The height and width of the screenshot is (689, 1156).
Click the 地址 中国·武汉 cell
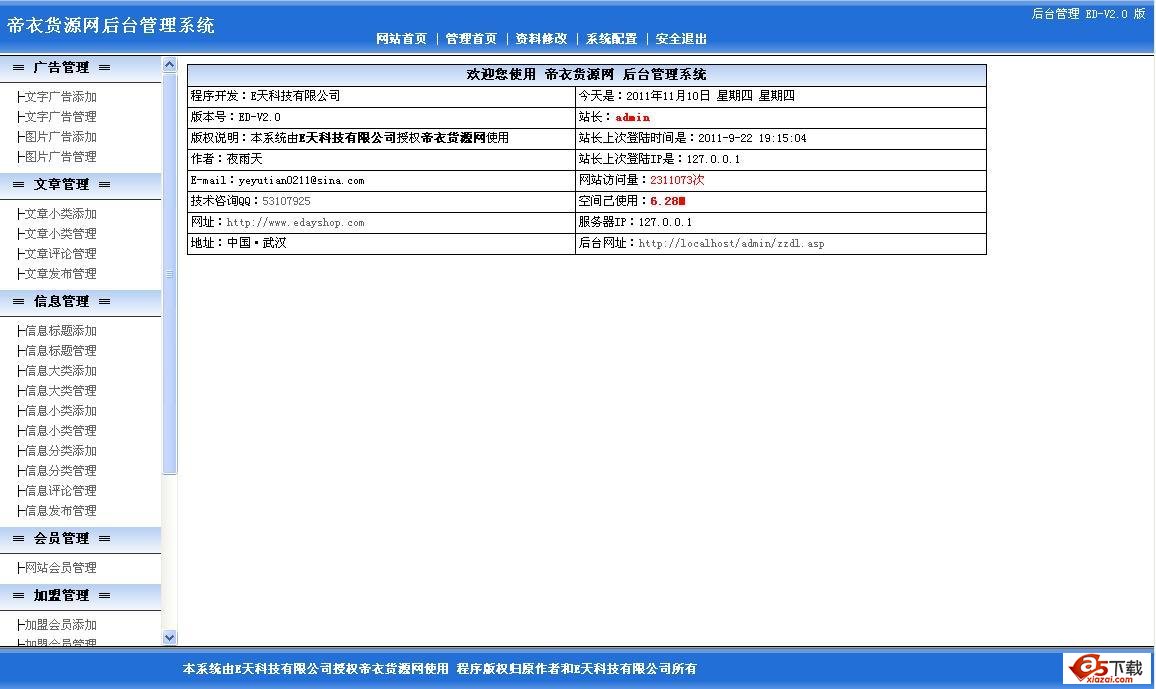381,244
